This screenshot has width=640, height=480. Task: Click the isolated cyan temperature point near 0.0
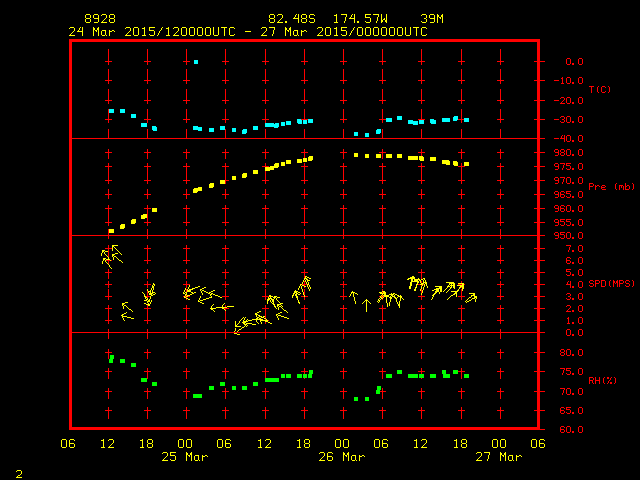click(196, 62)
